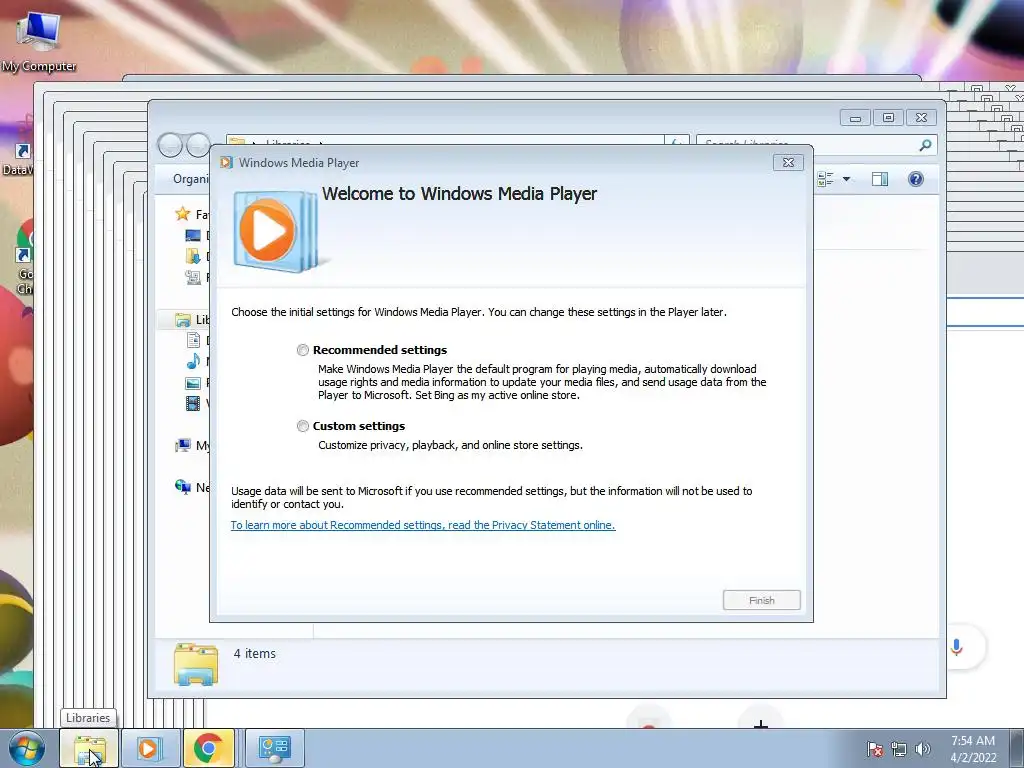Open the clock showing 7:54 AM
This screenshot has height=768, width=1024.
click(x=972, y=741)
